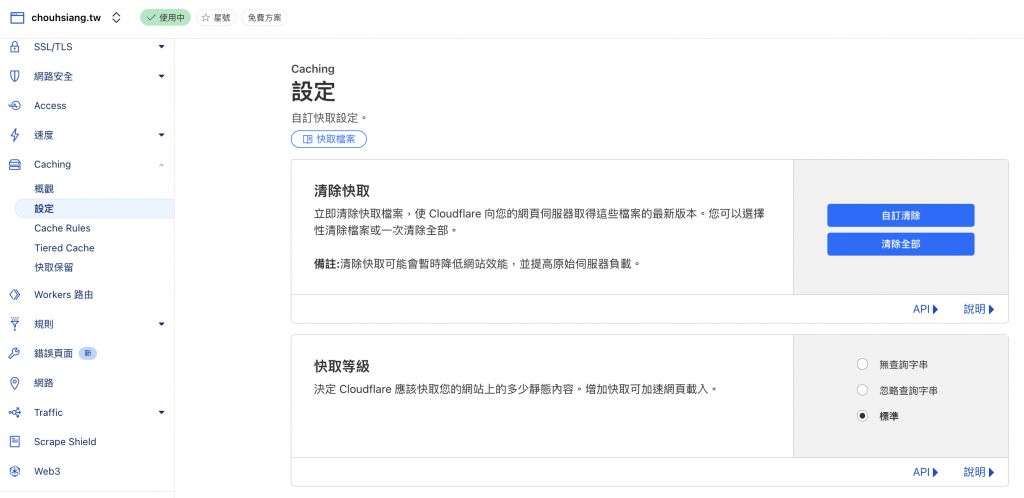Click the 自訂快取設定。 description text

(329, 119)
